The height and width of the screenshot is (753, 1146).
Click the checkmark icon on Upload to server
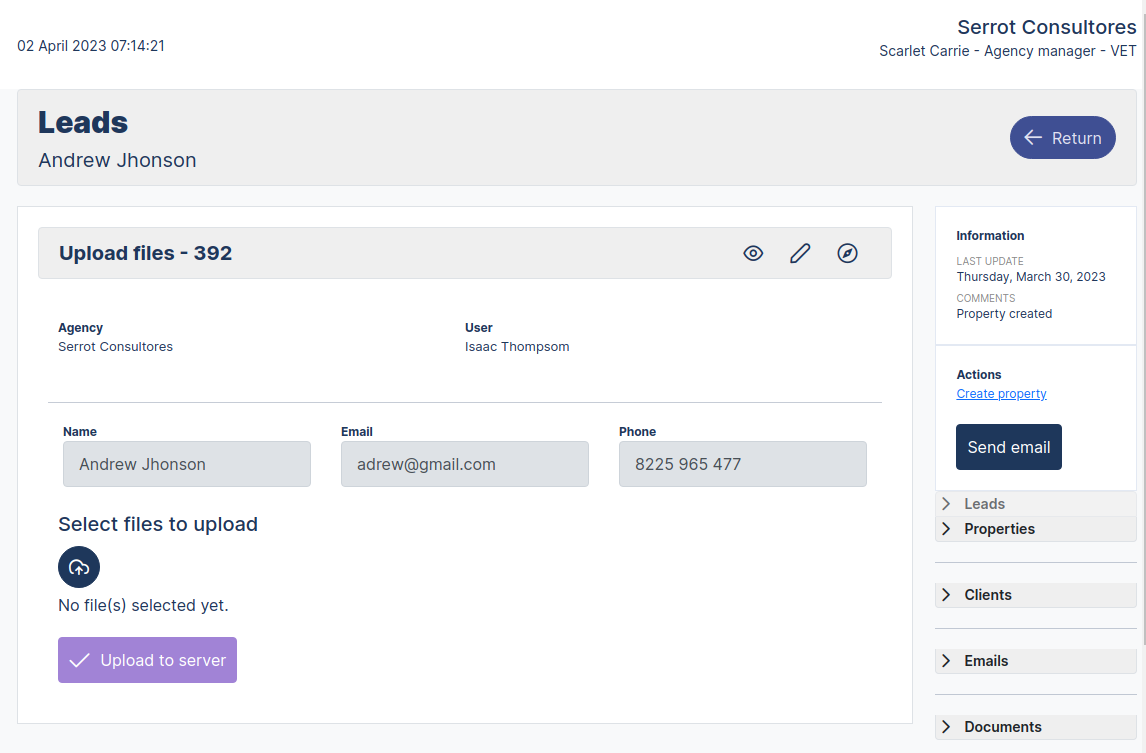[x=78, y=660]
